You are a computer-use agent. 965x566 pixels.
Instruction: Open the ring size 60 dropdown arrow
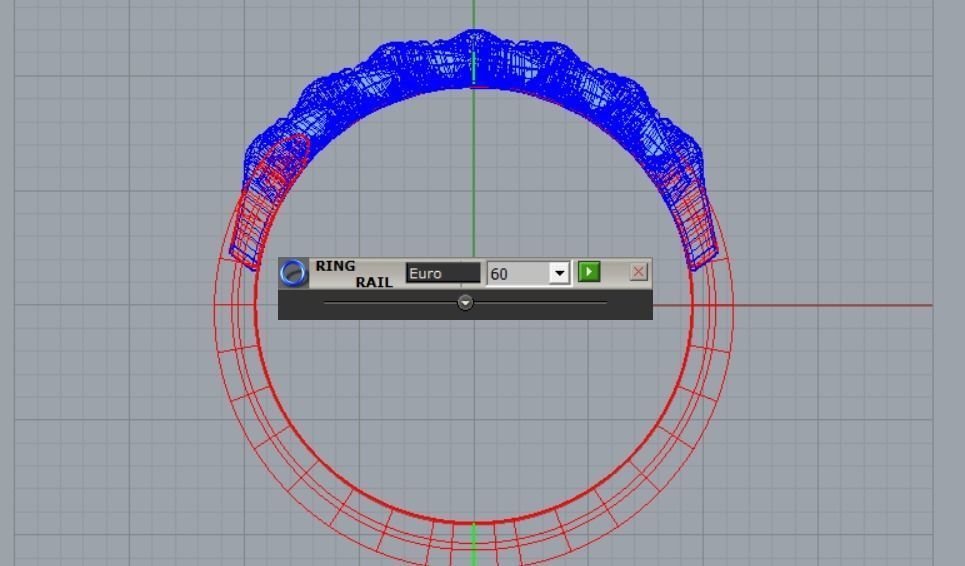(559, 273)
